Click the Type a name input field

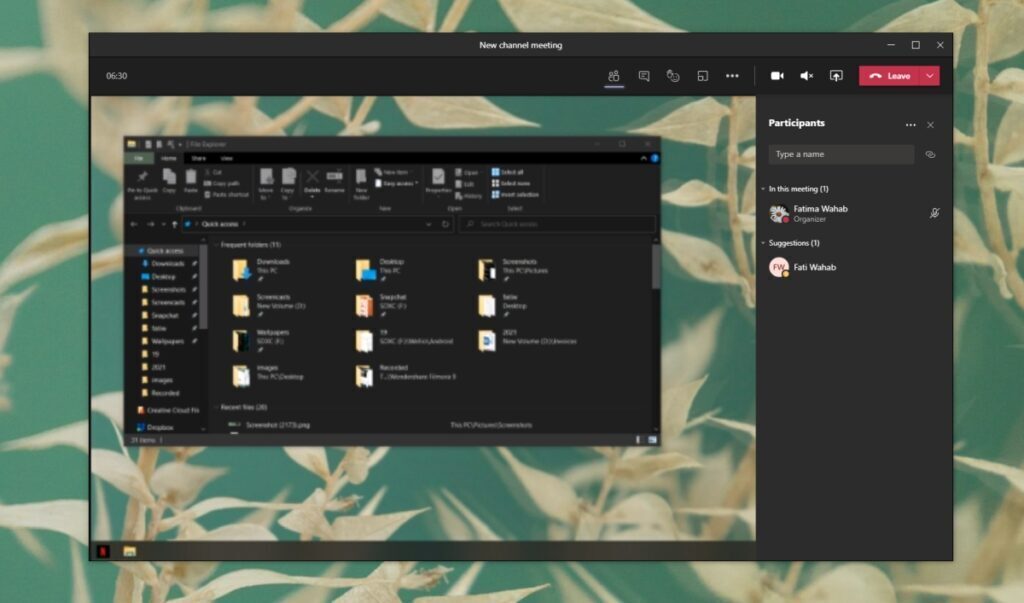click(x=840, y=154)
